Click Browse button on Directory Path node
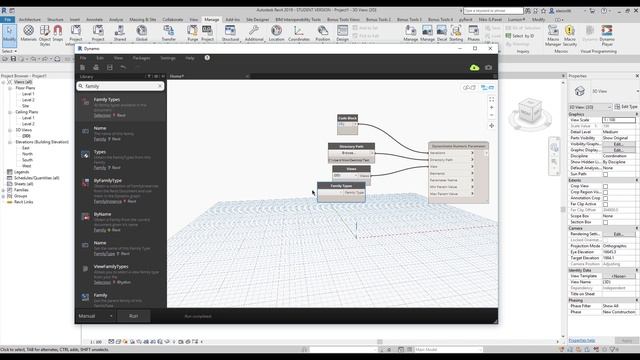Screen dimensions: 640x360 click(x=350, y=153)
